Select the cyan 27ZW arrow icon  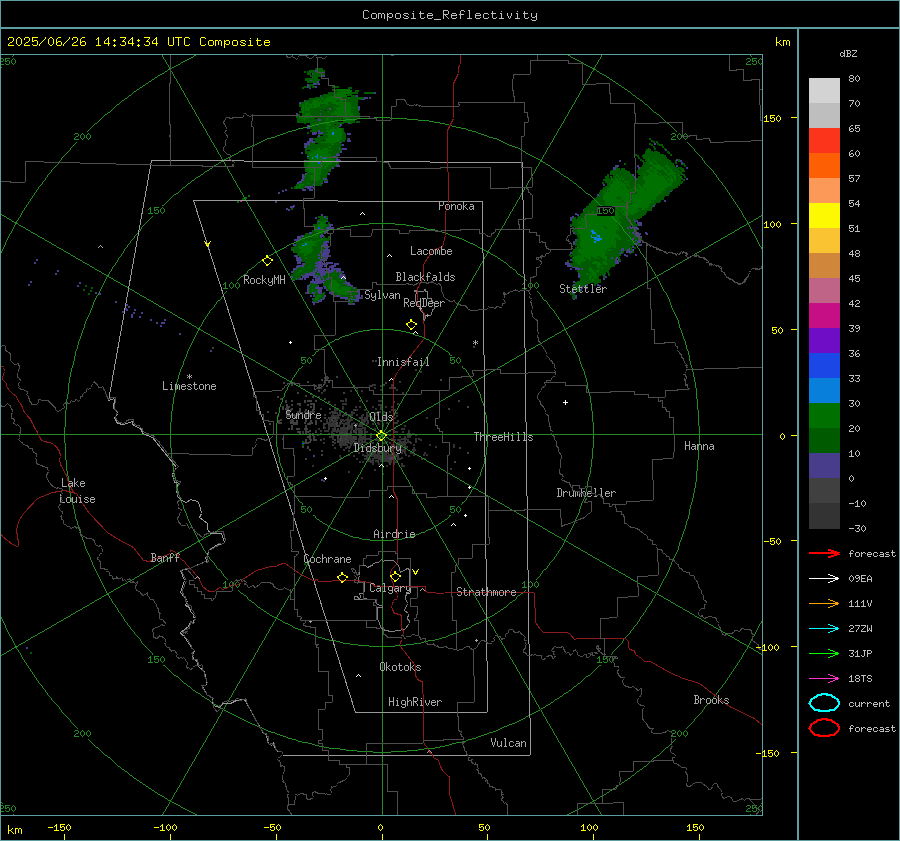coord(824,629)
